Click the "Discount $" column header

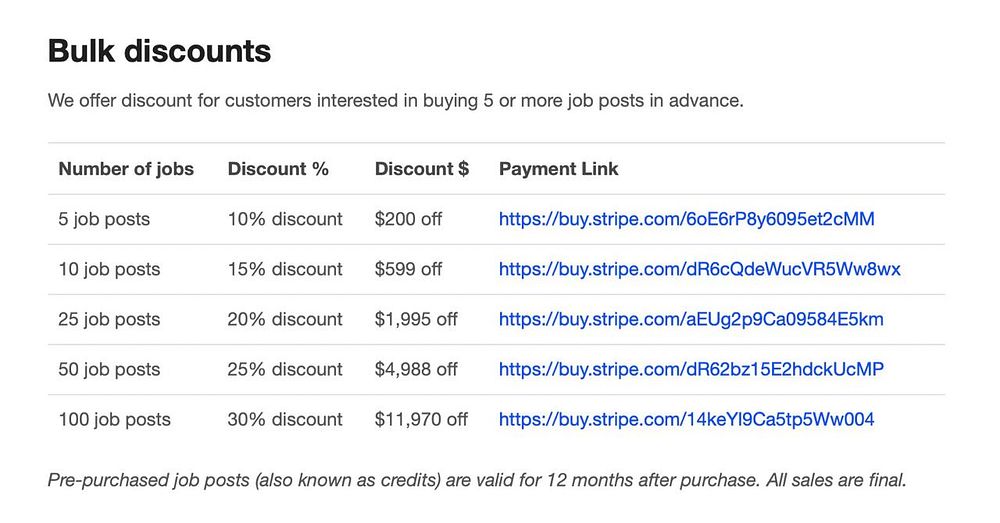point(421,169)
